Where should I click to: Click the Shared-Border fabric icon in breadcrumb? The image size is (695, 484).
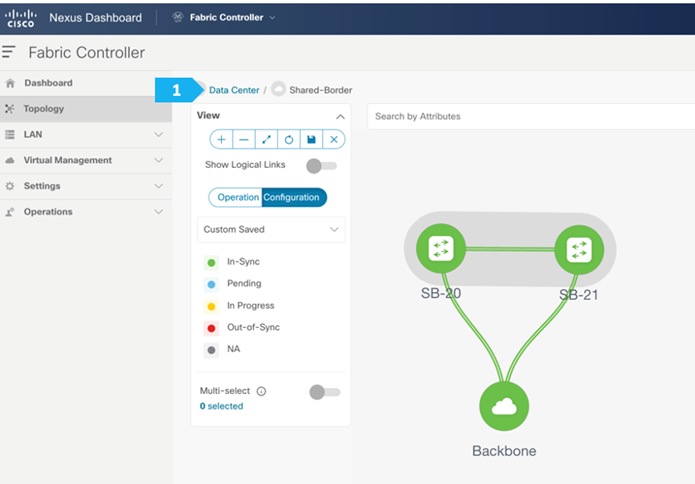click(x=278, y=89)
